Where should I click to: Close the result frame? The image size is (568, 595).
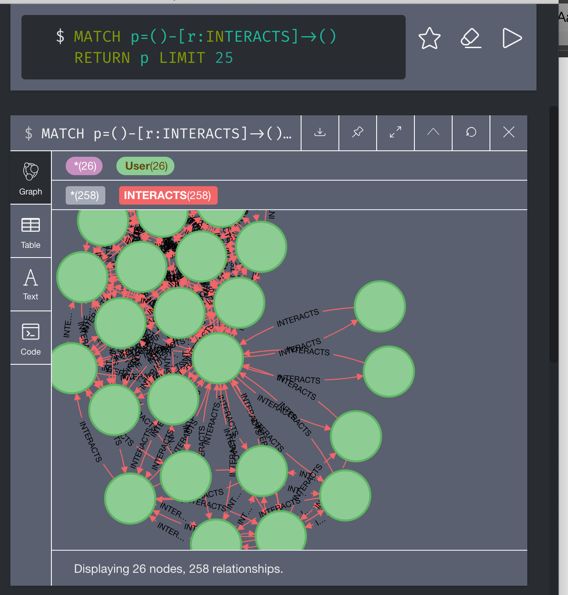pyautogui.click(x=509, y=132)
